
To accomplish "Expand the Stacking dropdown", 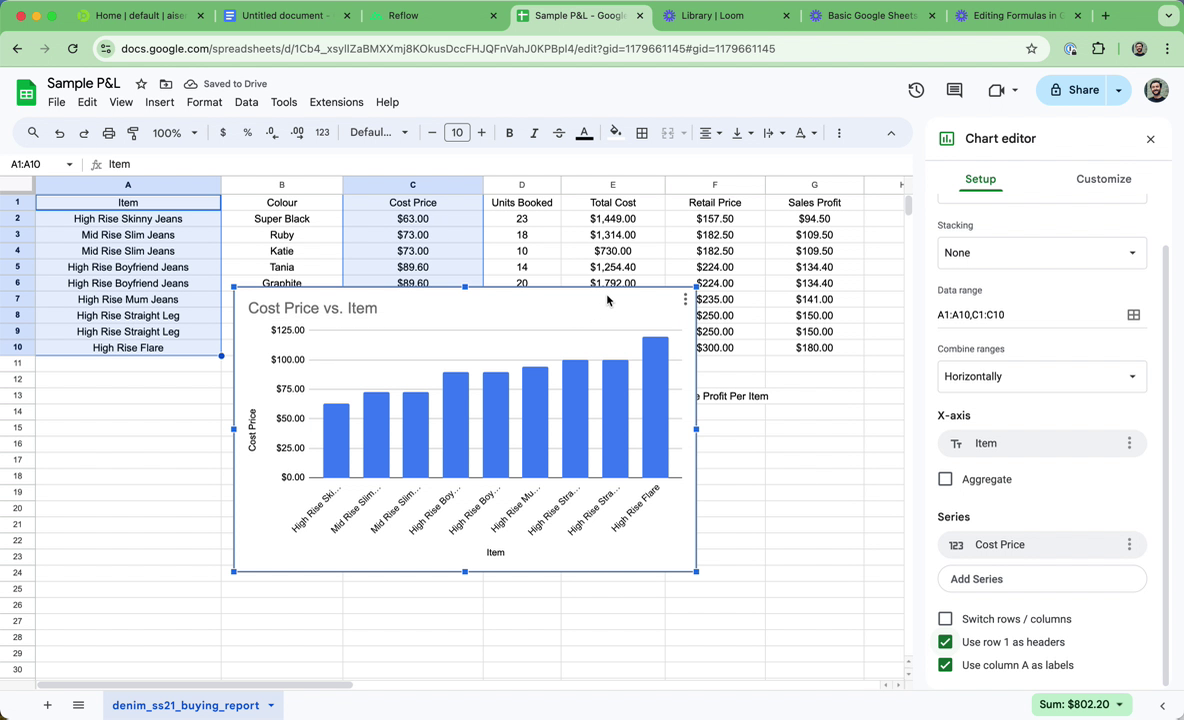I will tap(1041, 253).
